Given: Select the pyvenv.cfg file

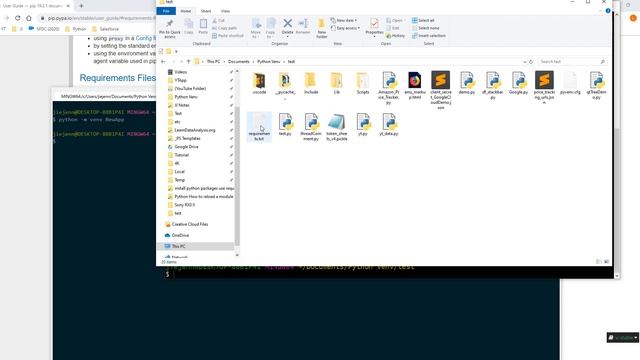Looking at the screenshot, I should [570, 83].
